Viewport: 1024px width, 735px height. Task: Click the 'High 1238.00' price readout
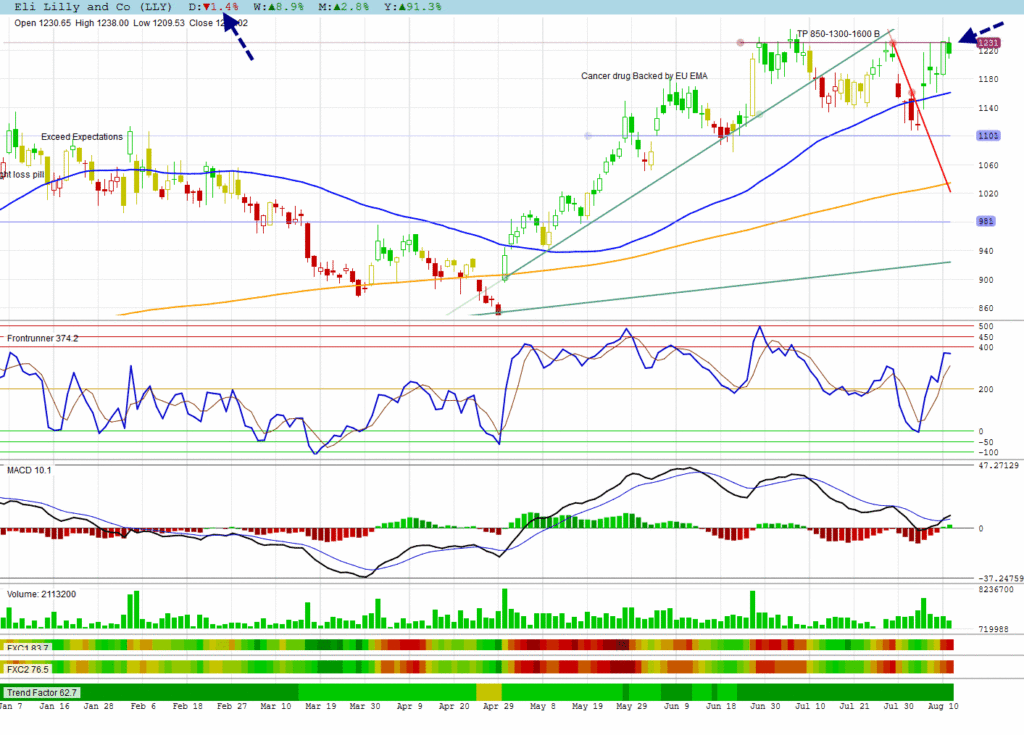click(102, 23)
